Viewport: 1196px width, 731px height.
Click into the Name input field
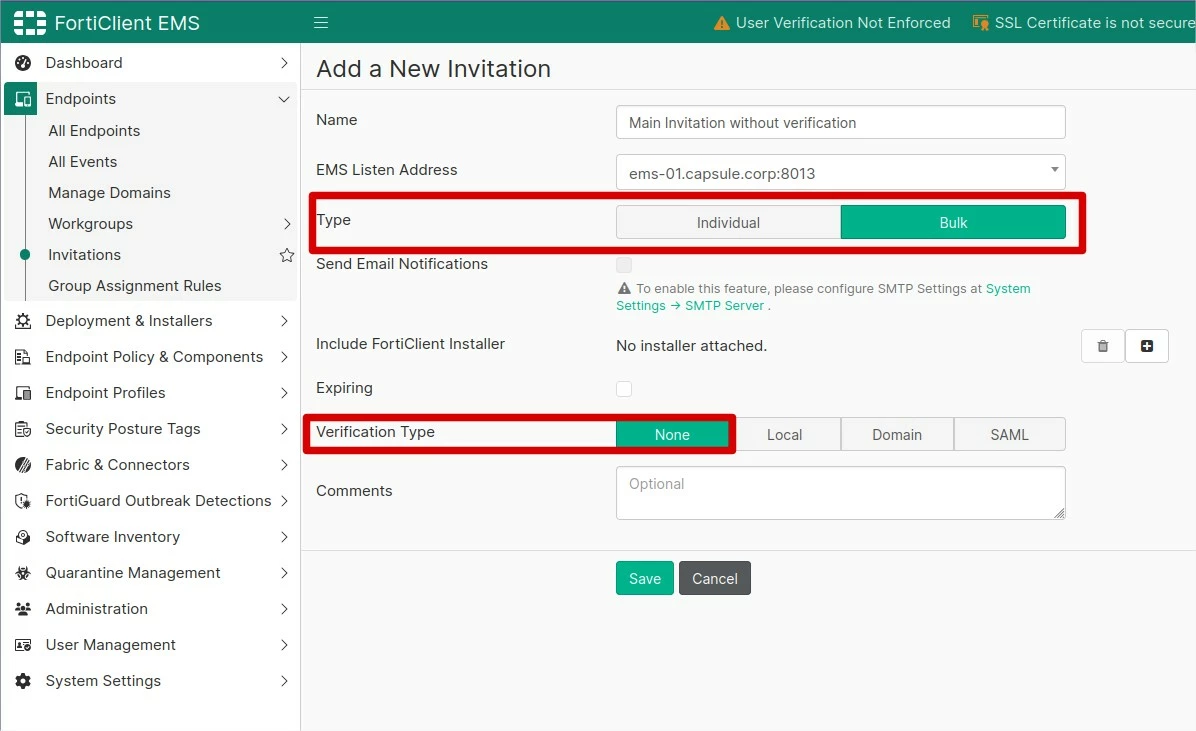click(841, 122)
